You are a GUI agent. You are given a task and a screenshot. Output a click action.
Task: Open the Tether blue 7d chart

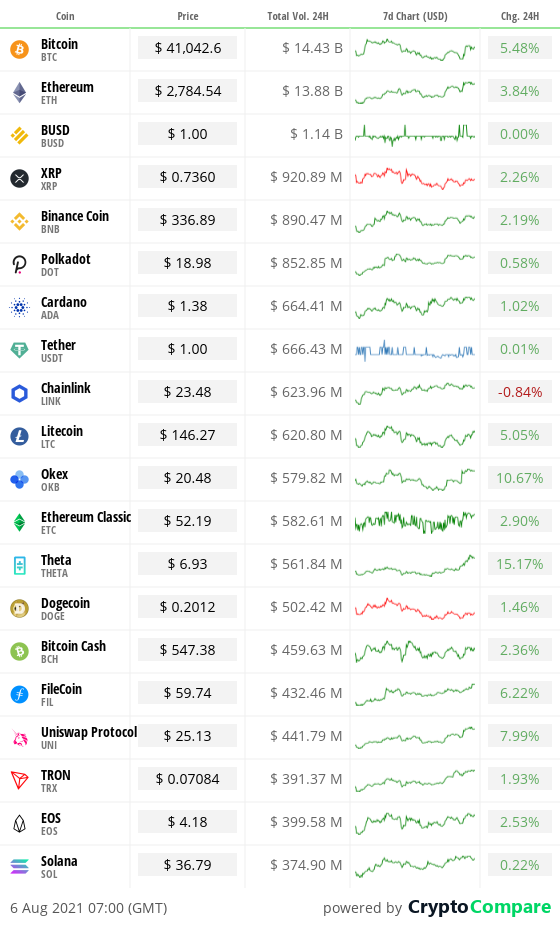(415, 350)
